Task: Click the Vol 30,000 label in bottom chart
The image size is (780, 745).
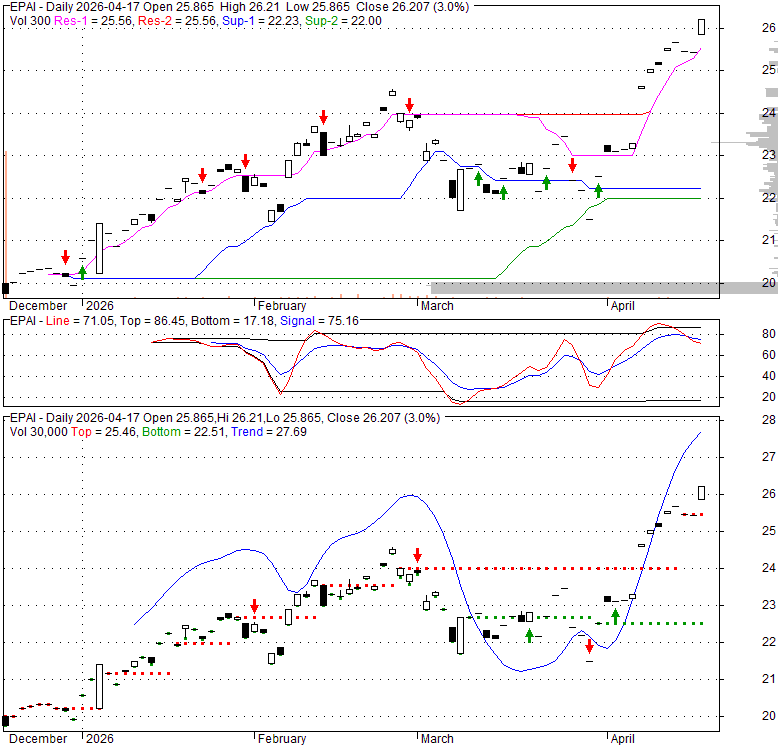Action: coord(46,431)
